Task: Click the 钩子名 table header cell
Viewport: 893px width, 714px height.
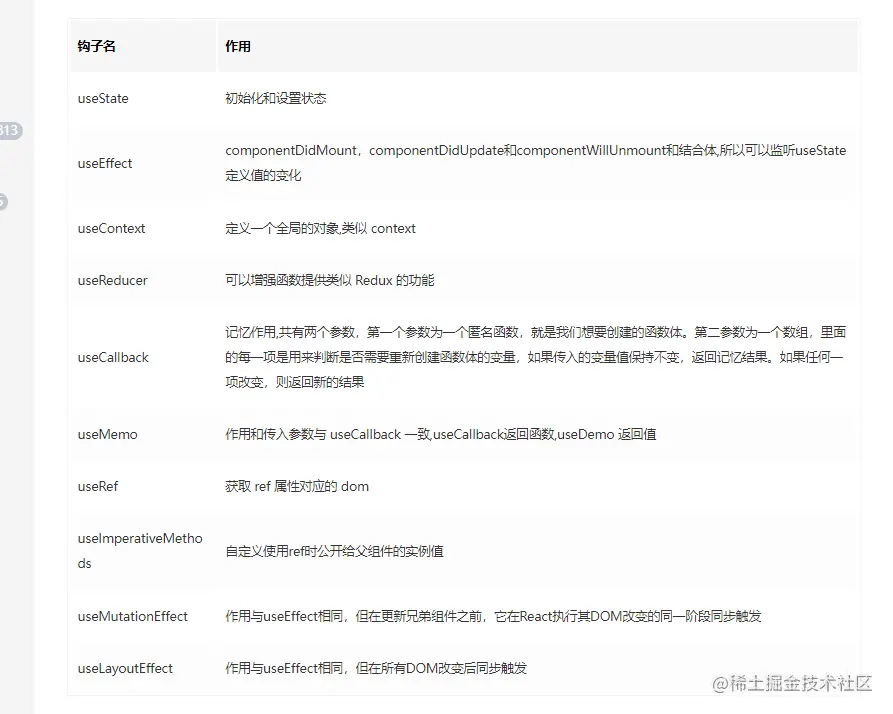Action: tap(90, 45)
